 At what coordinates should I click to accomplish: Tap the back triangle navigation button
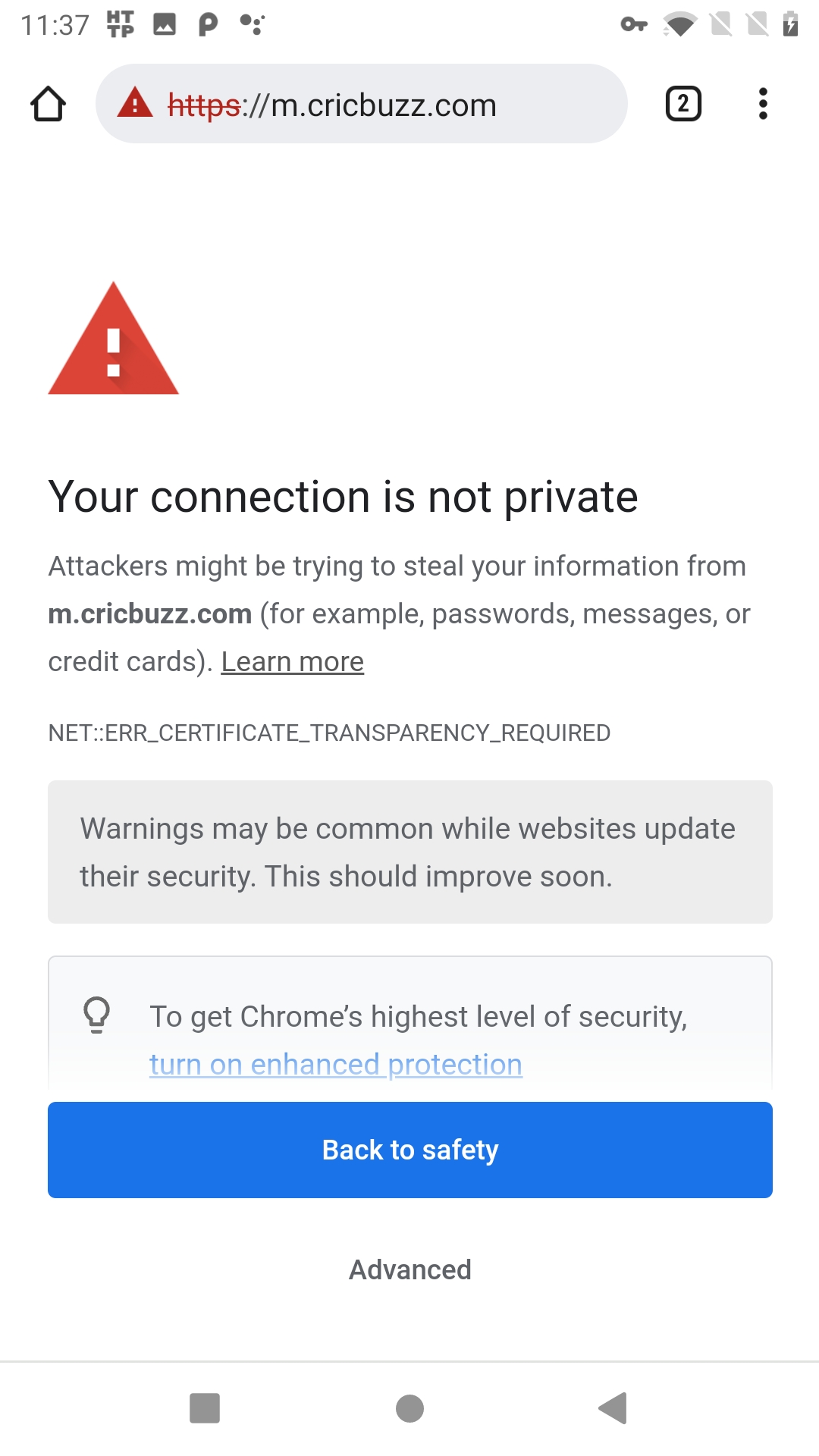[x=614, y=1409]
